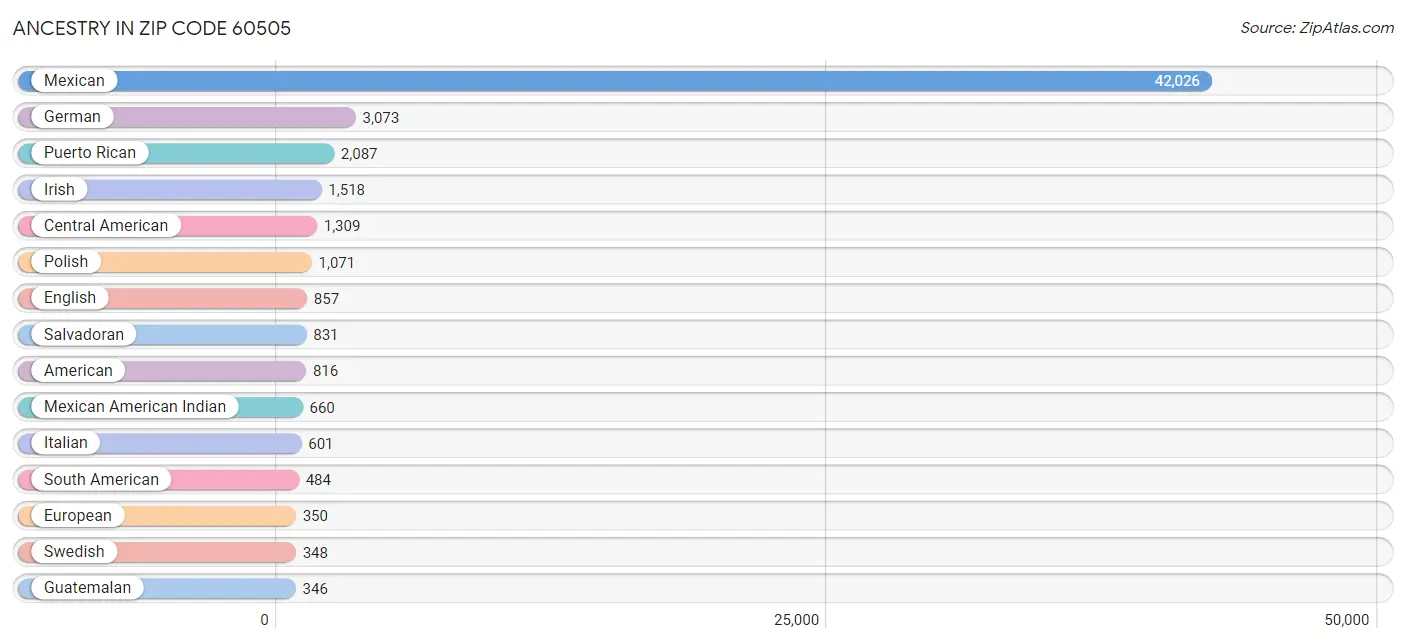Viewport: 1406px width, 644px height.
Task: Click the 350 European value
Action: click(315, 516)
